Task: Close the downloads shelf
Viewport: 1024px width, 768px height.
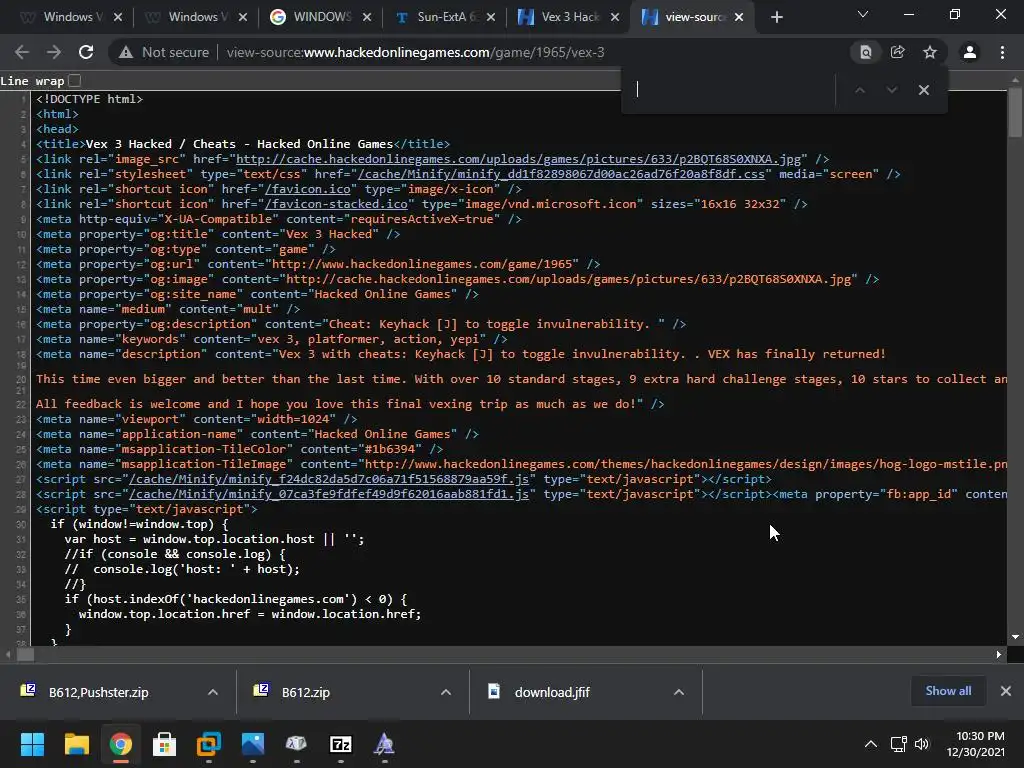Action: pyautogui.click(x=1006, y=691)
